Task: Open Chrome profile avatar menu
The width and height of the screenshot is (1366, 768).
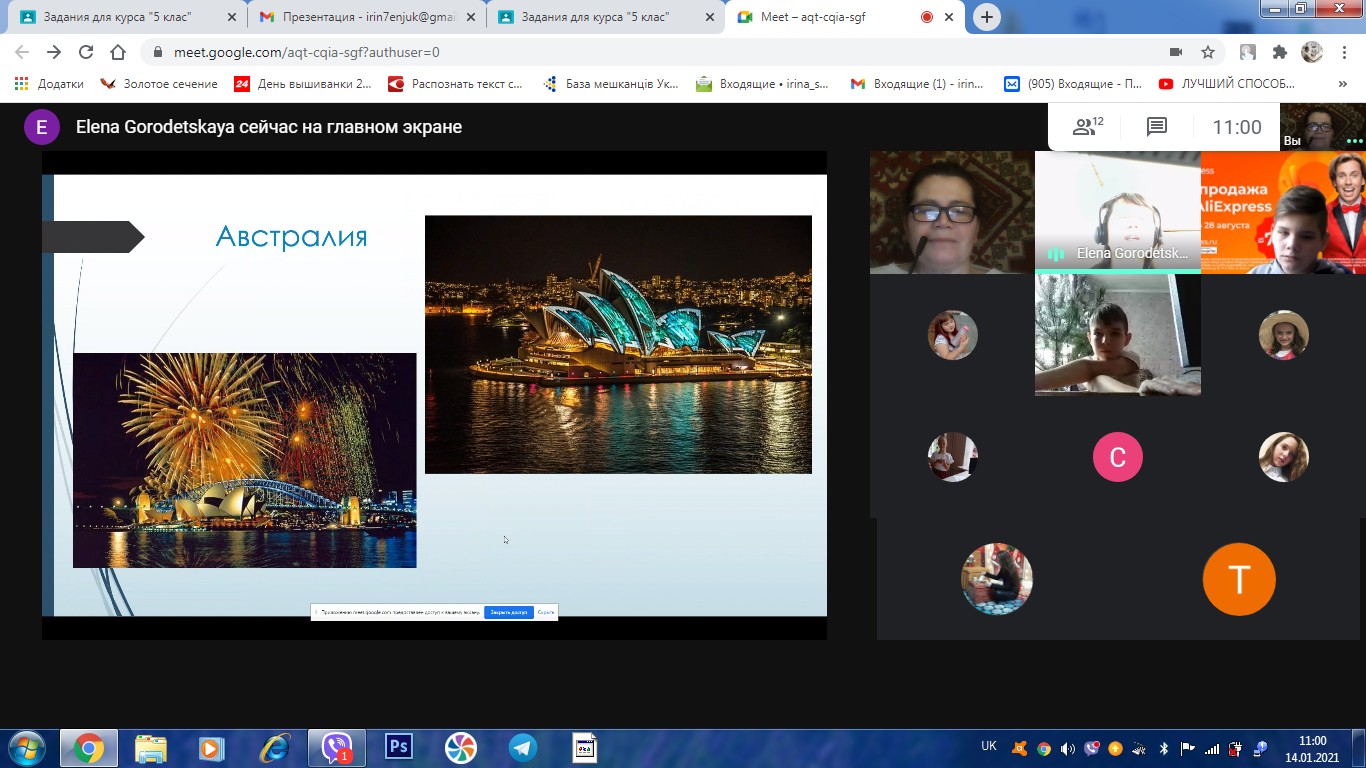Action: tap(1311, 52)
